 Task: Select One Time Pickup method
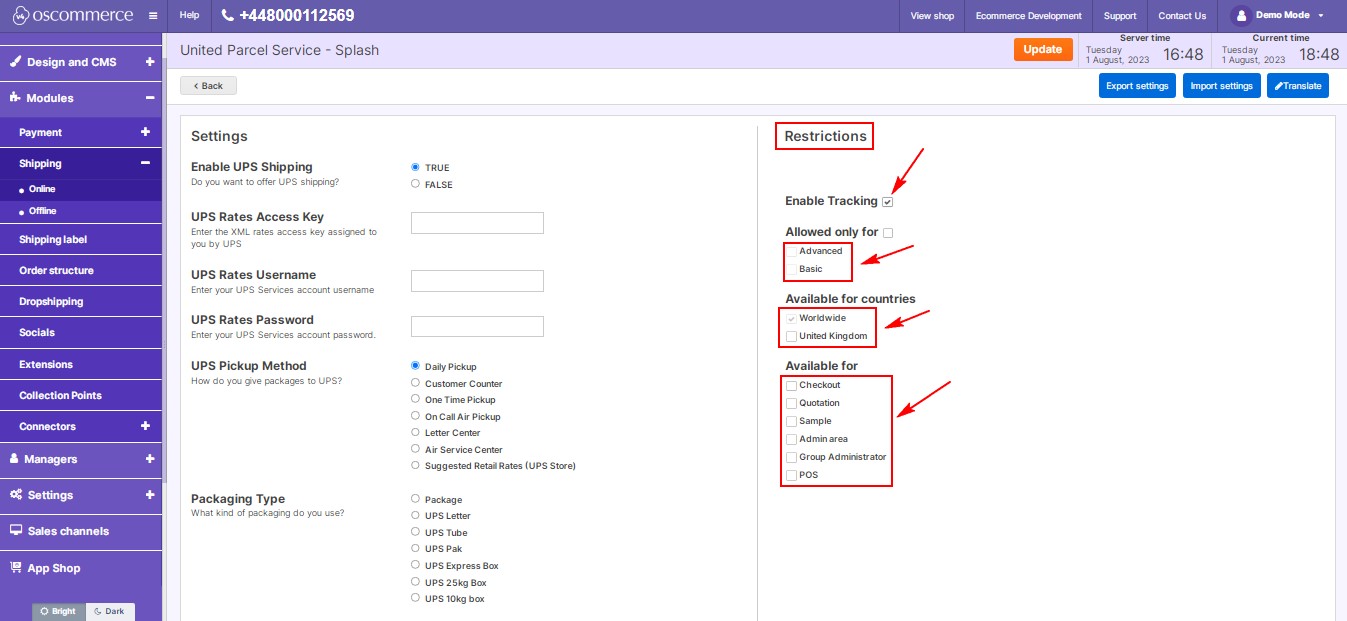415,399
